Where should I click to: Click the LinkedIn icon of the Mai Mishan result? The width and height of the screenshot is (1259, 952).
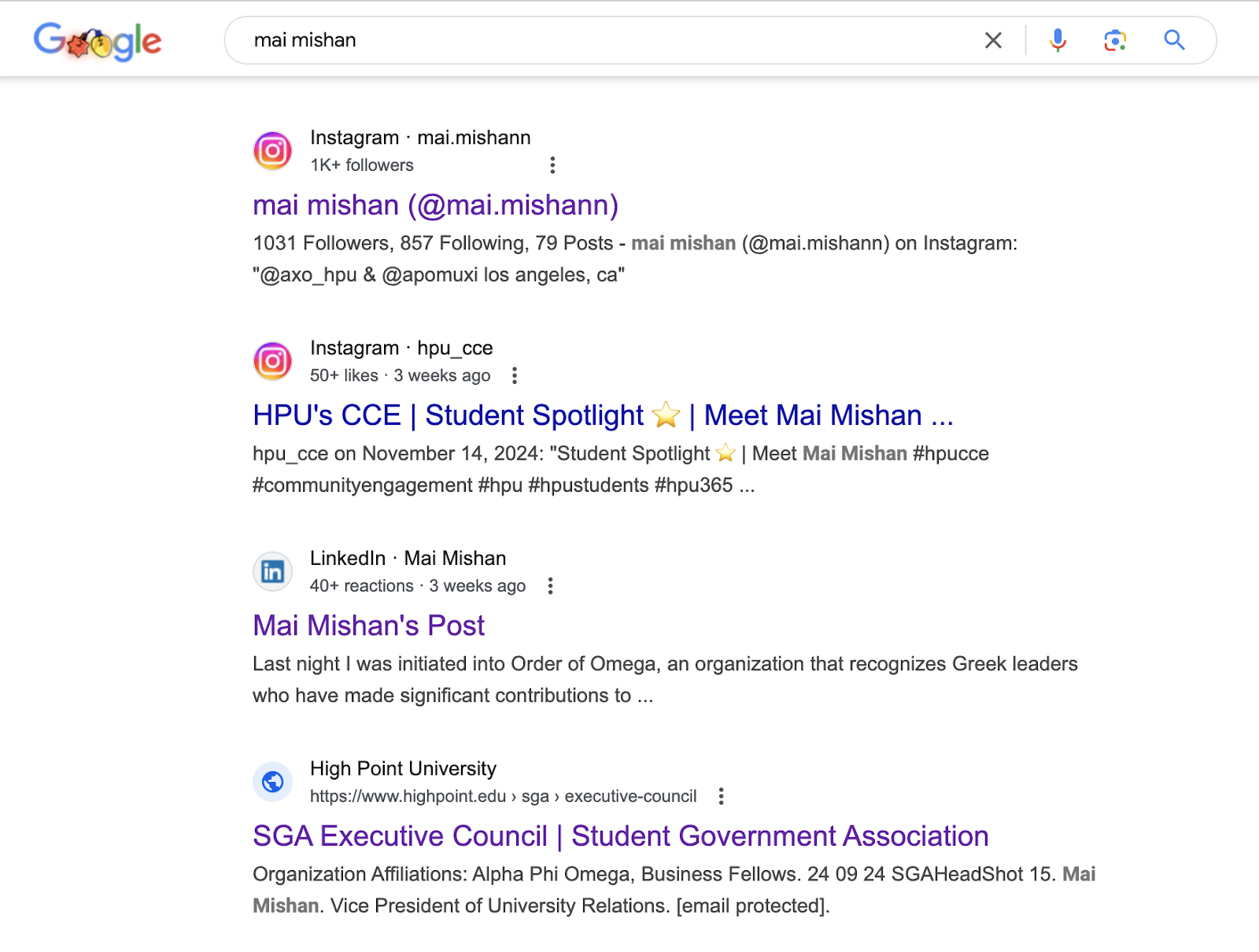pos(273,571)
